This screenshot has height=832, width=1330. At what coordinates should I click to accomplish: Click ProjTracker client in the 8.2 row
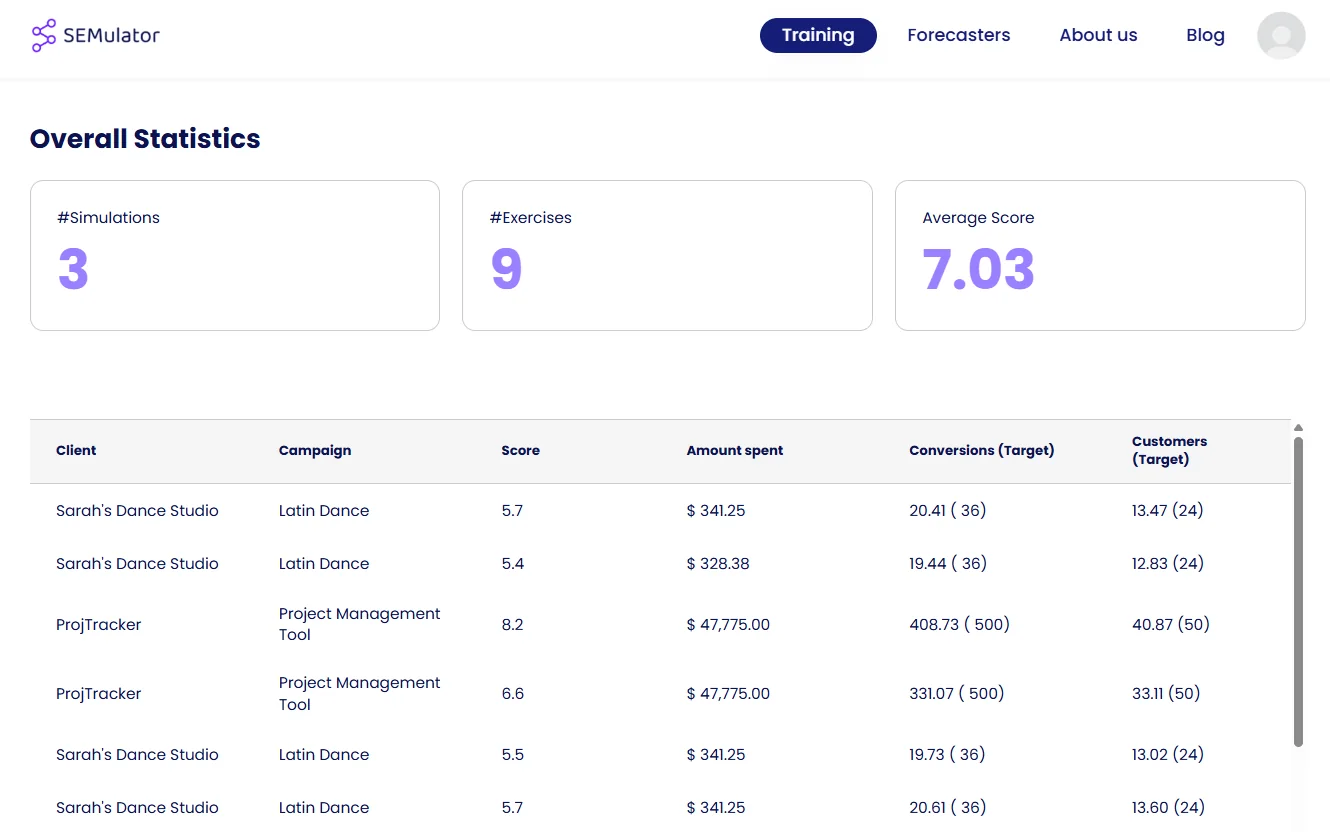coord(98,625)
